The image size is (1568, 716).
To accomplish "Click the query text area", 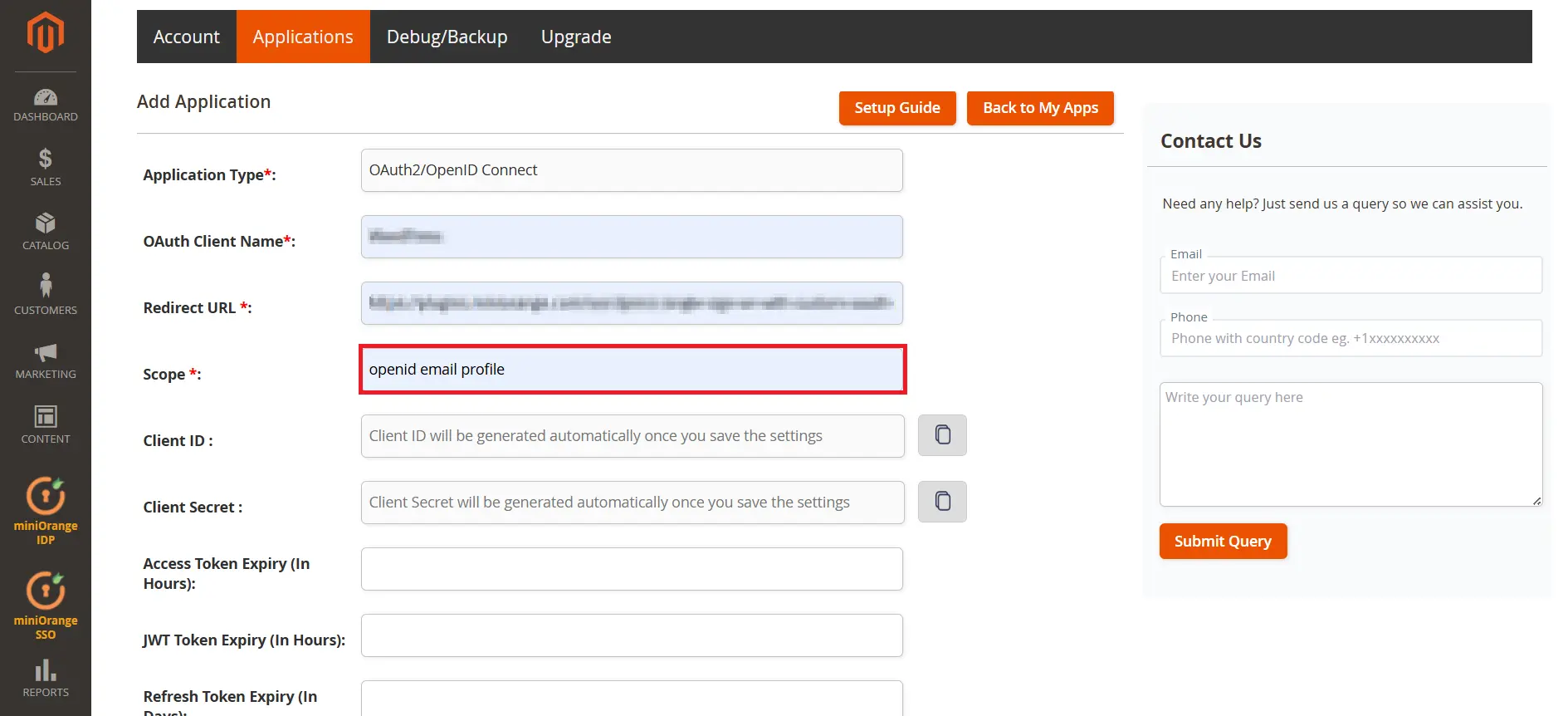I will tap(1351, 444).
